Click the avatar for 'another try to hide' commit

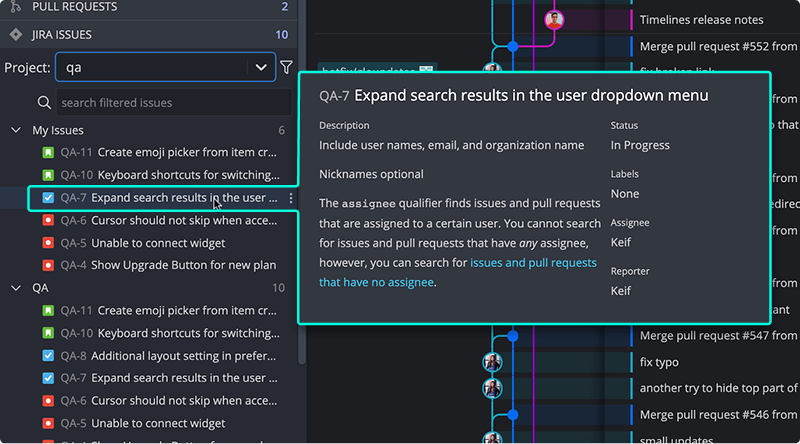492,388
